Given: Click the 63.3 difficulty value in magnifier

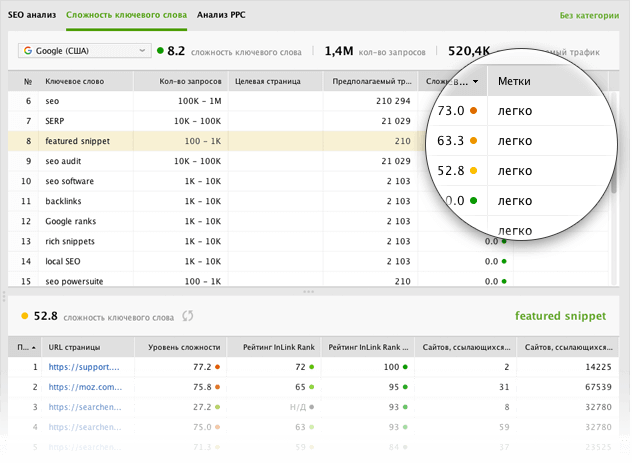Looking at the screenshot, I should click(x=451, y=141).
